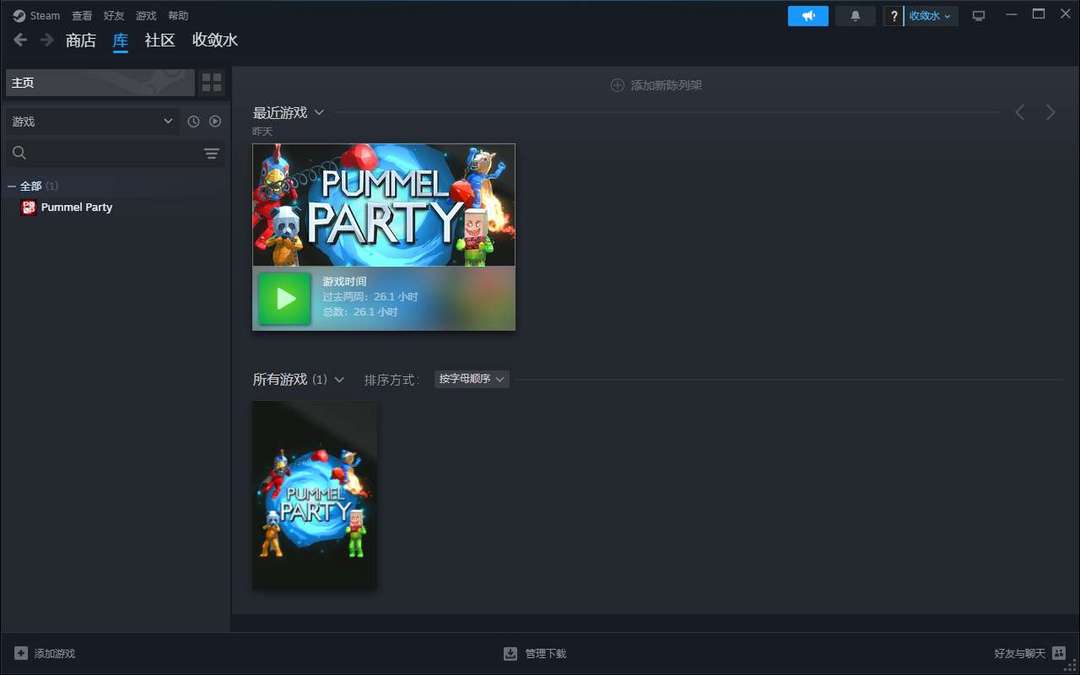Minimize the Steam window
This screenshot has width=1080, height=675.
pos(1012,14)
